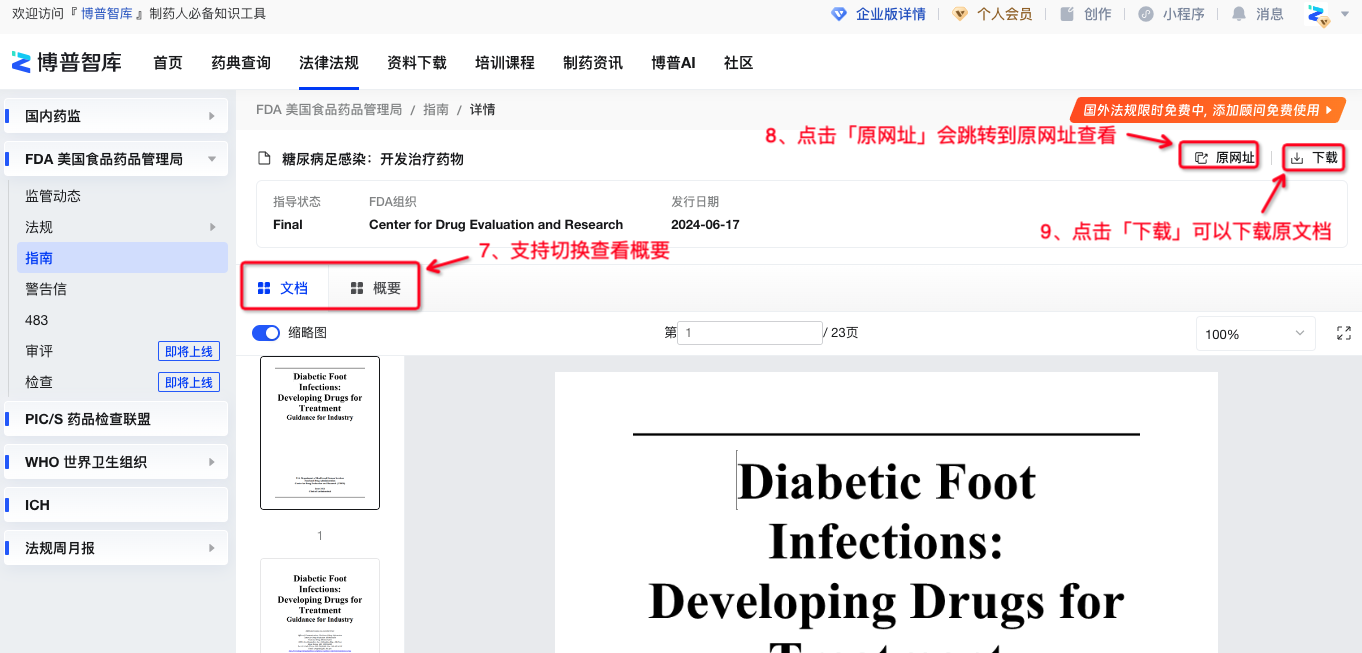The image size is (1362, 653).
Task: Click the 国外法规限时免费中 promo banner
Action: tap(1208, 110)
